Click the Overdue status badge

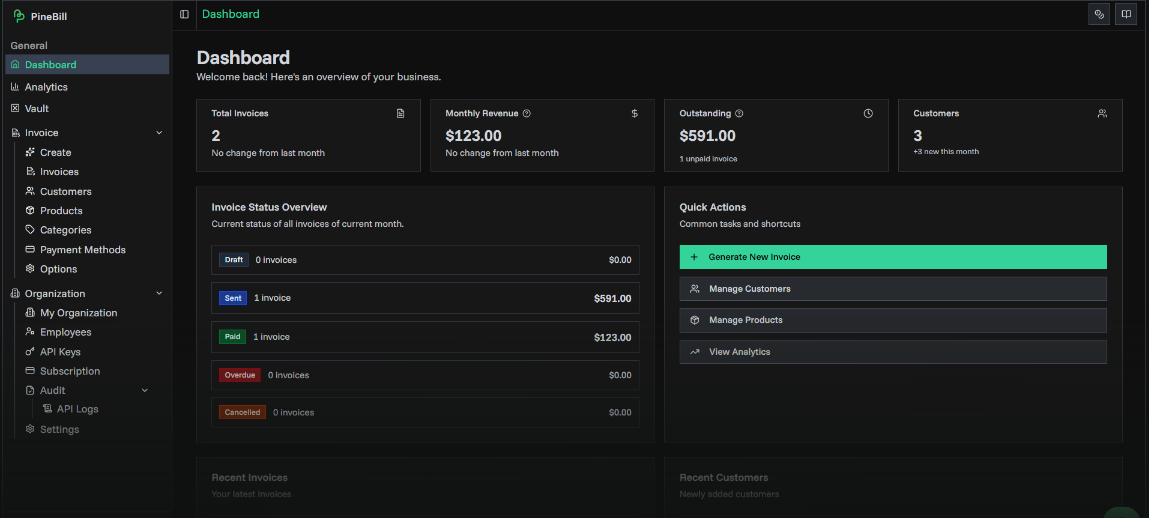pos(240,375)
